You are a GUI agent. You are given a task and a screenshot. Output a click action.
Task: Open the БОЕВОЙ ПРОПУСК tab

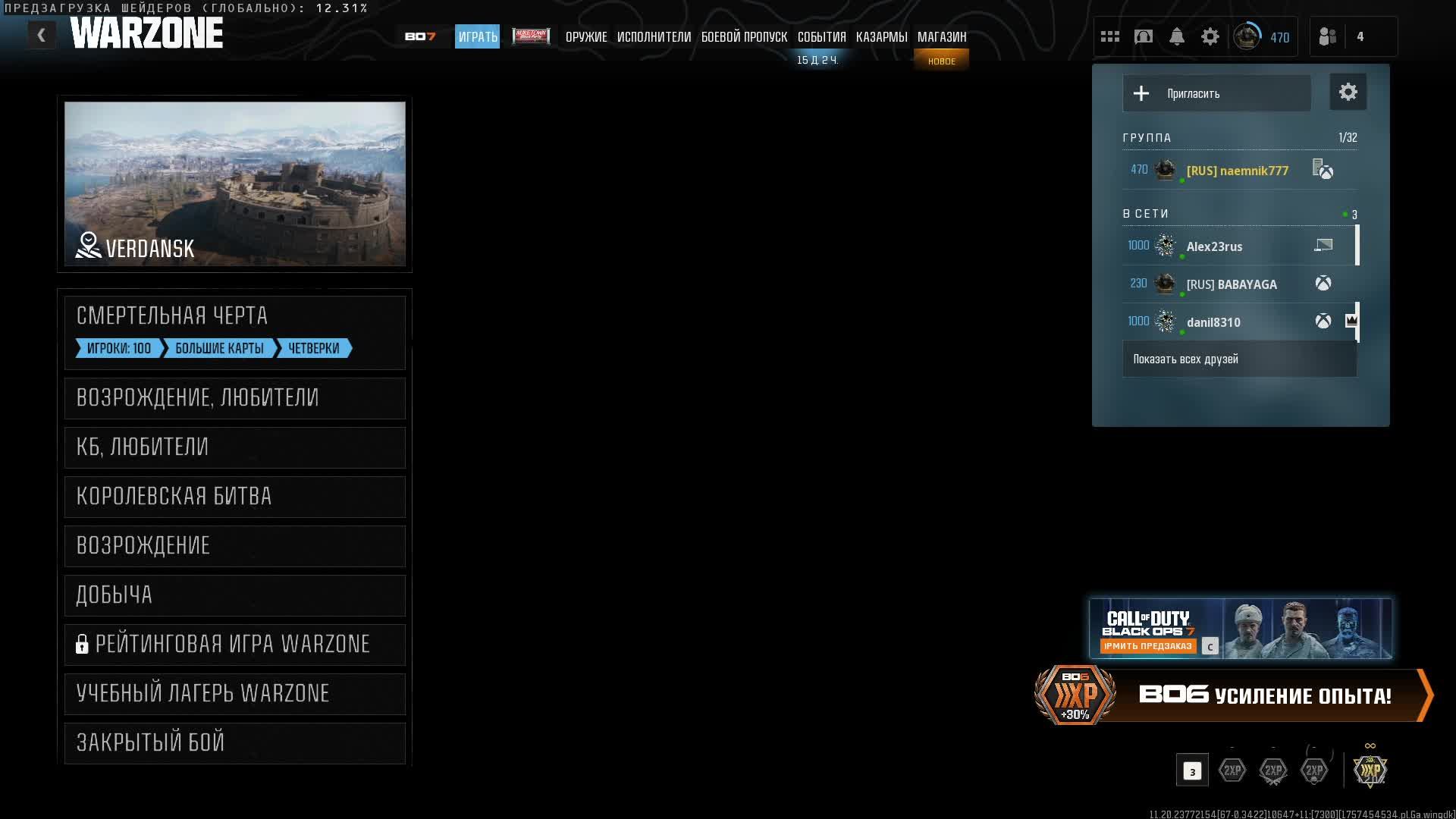click(x=744, y=36)
